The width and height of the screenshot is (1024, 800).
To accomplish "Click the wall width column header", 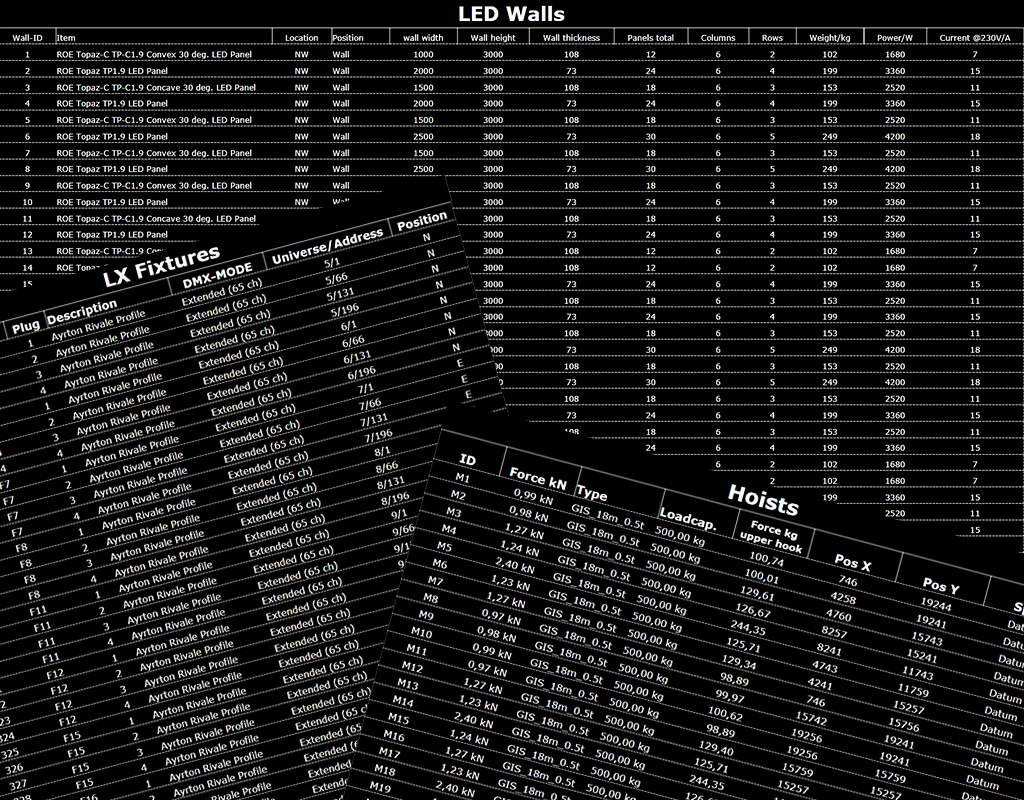I will (x=423, y=38).
